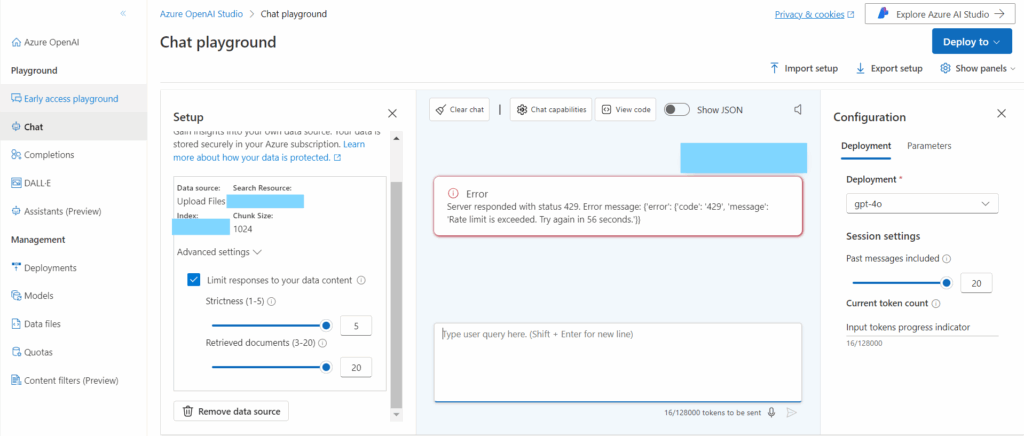Click into the user query text box
The image size is (1024, 436).
[617, 362]
